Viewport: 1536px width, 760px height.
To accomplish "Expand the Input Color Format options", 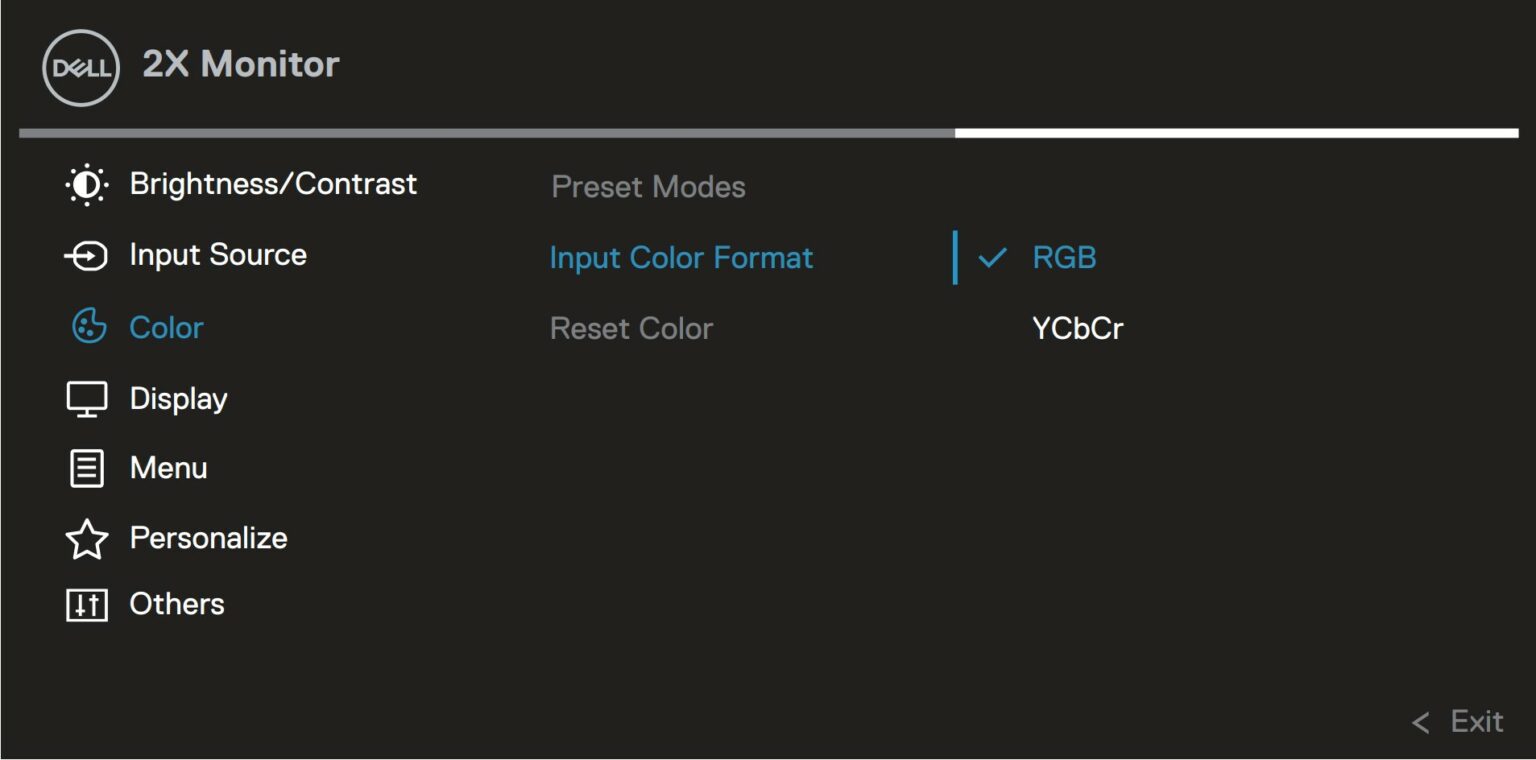I will (x=680, y=258).
